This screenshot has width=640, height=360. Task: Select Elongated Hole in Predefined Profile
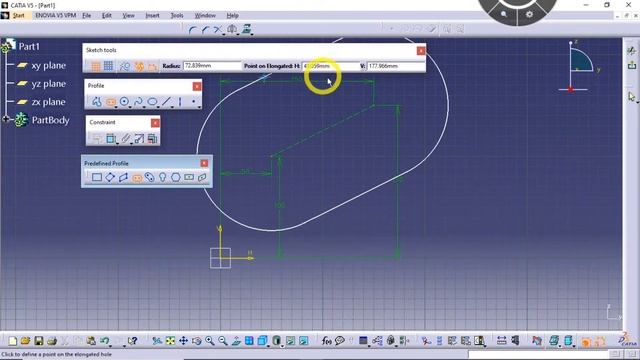coord(137,178)
